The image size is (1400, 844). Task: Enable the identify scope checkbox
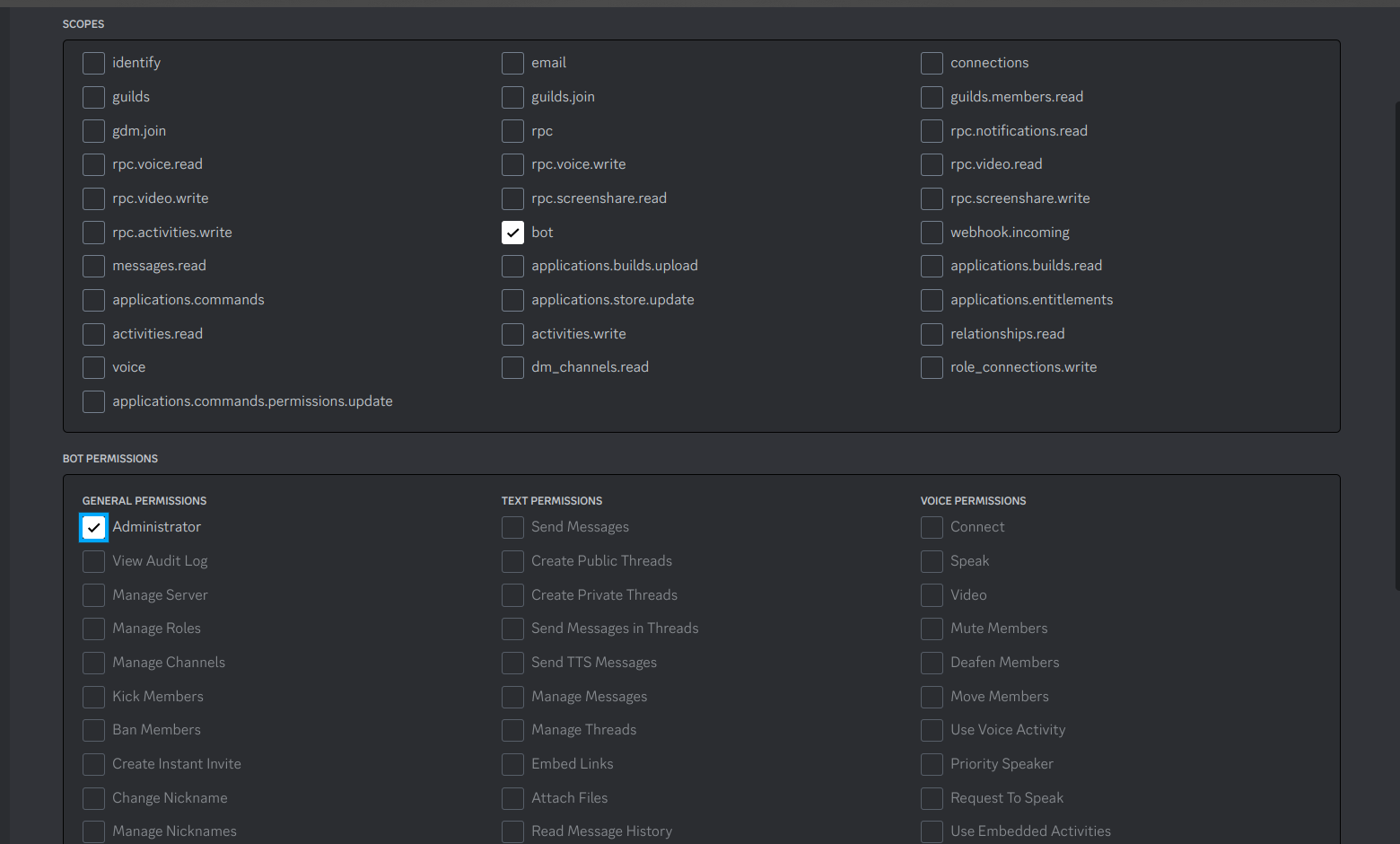coord(93,63)
